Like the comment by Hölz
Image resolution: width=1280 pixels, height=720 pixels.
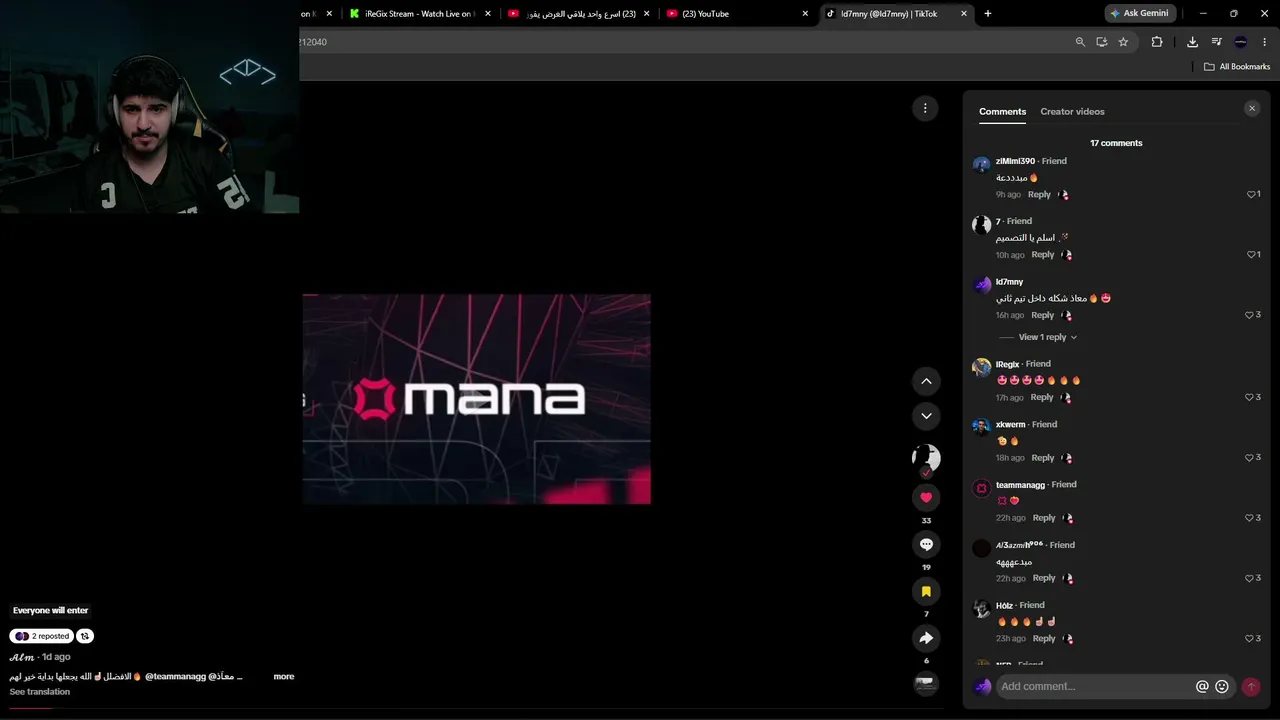coord(1249,638)
